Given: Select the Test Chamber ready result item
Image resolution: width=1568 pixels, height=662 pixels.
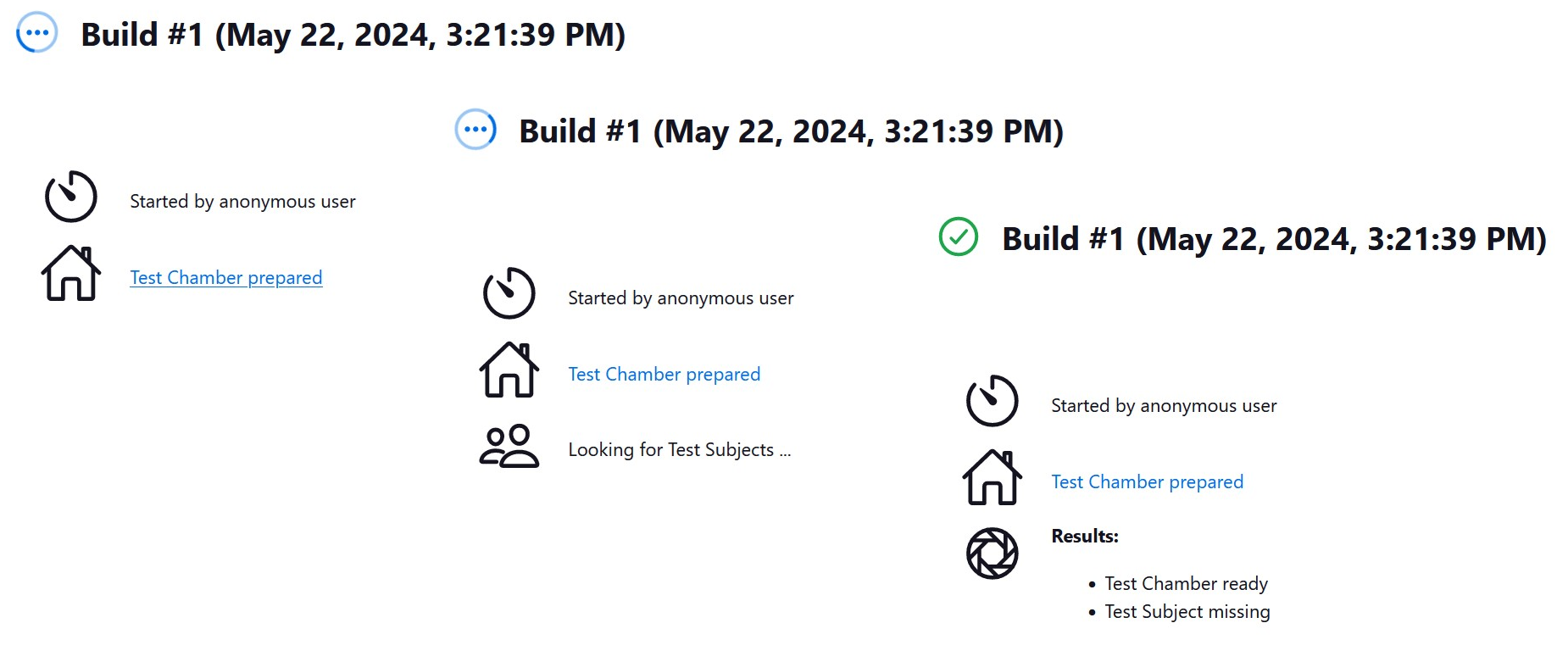Looking at the screenshot, I should tap(1186, 584).
